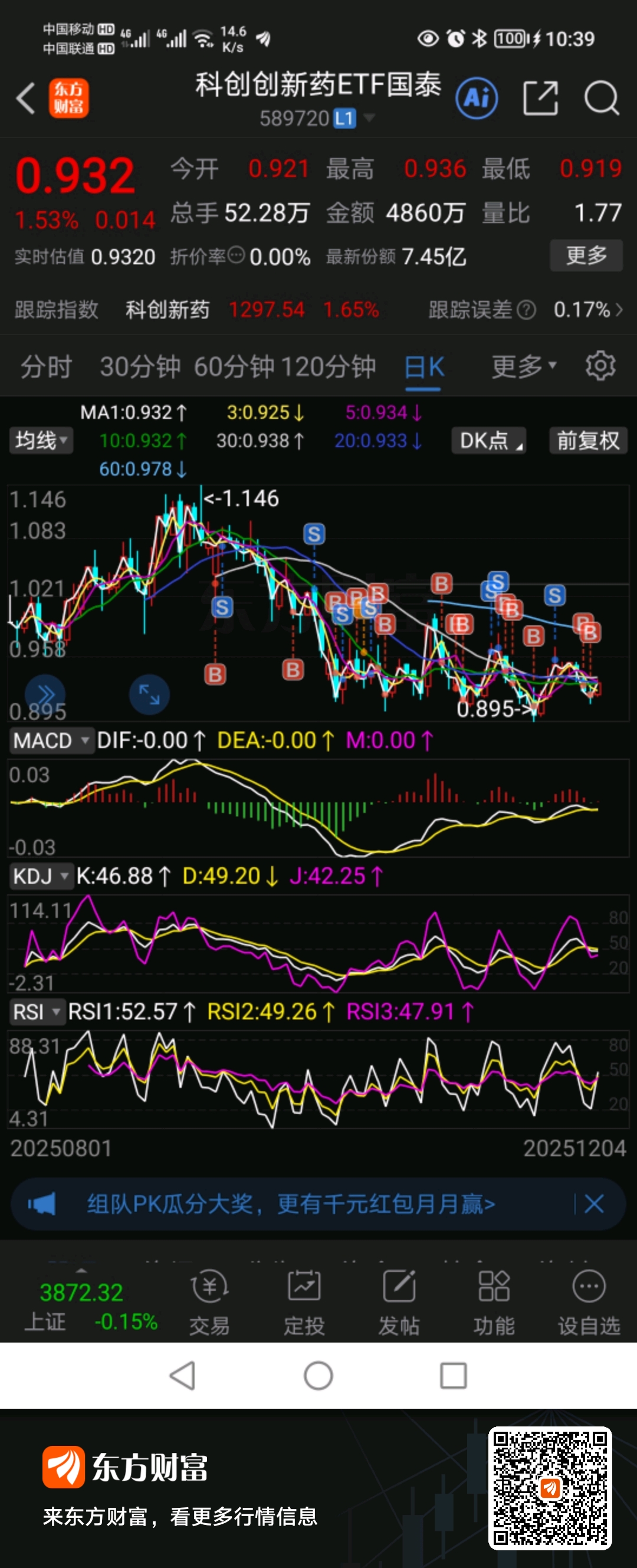Tap the 20250801 start date label

tap(61, 1149)
